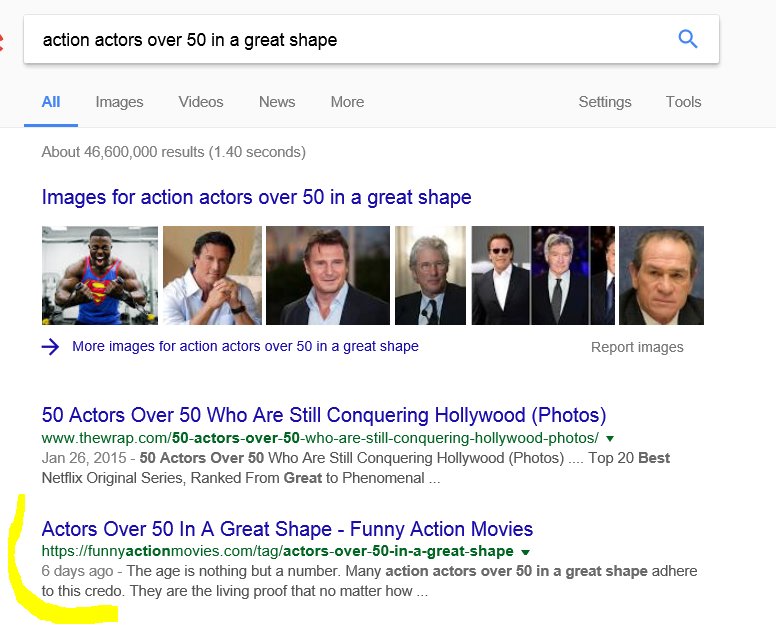Expand dropdown arrow next to funnyactionmovies.com URL

click(x=526, y=552)
